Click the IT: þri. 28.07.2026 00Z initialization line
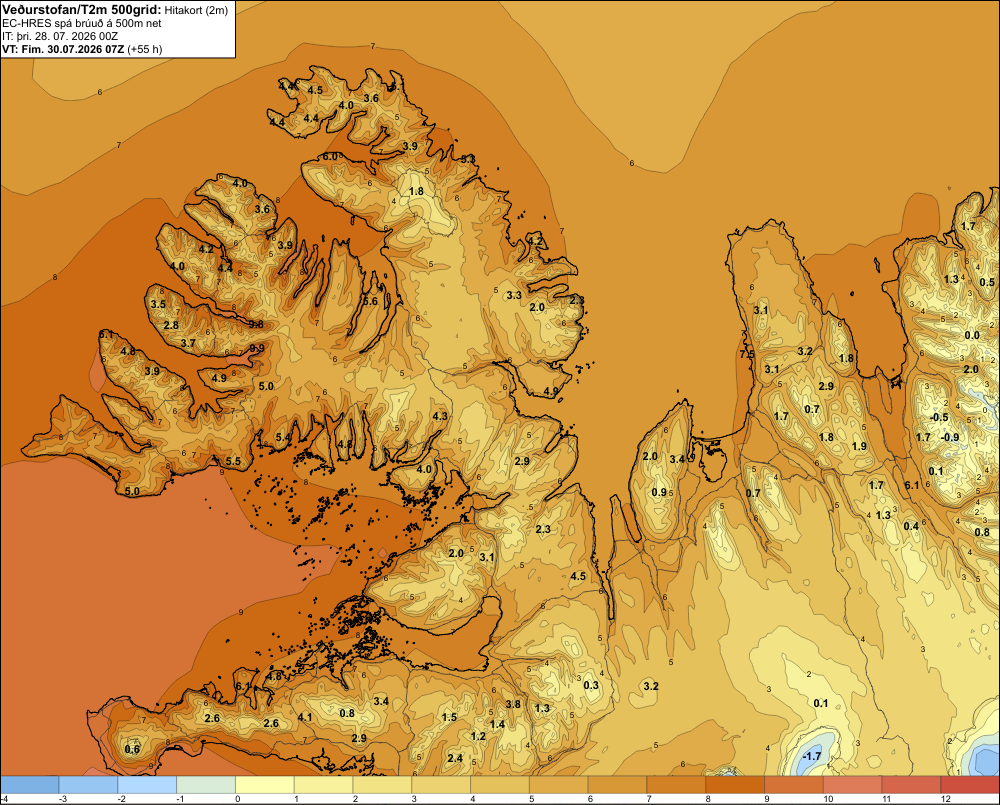Screen dimensions: 1000x805 click(x=60, y=36)
